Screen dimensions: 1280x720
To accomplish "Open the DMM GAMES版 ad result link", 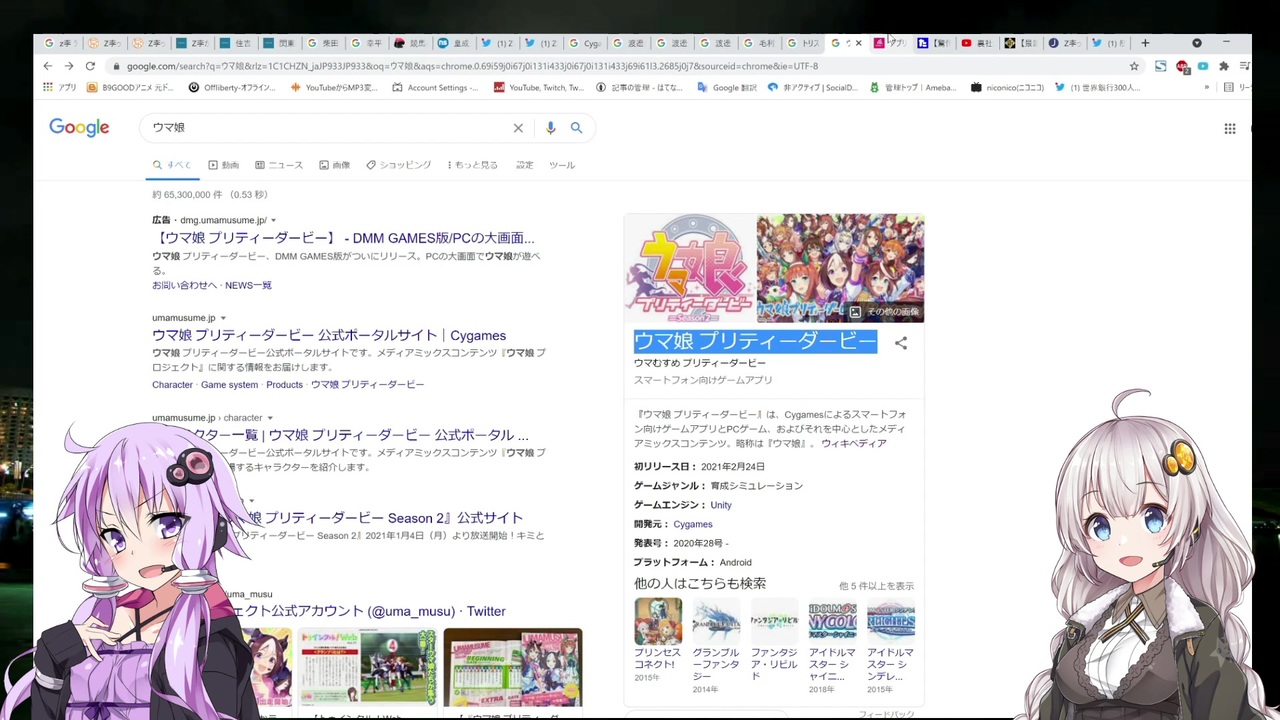I will coord(344,238).
